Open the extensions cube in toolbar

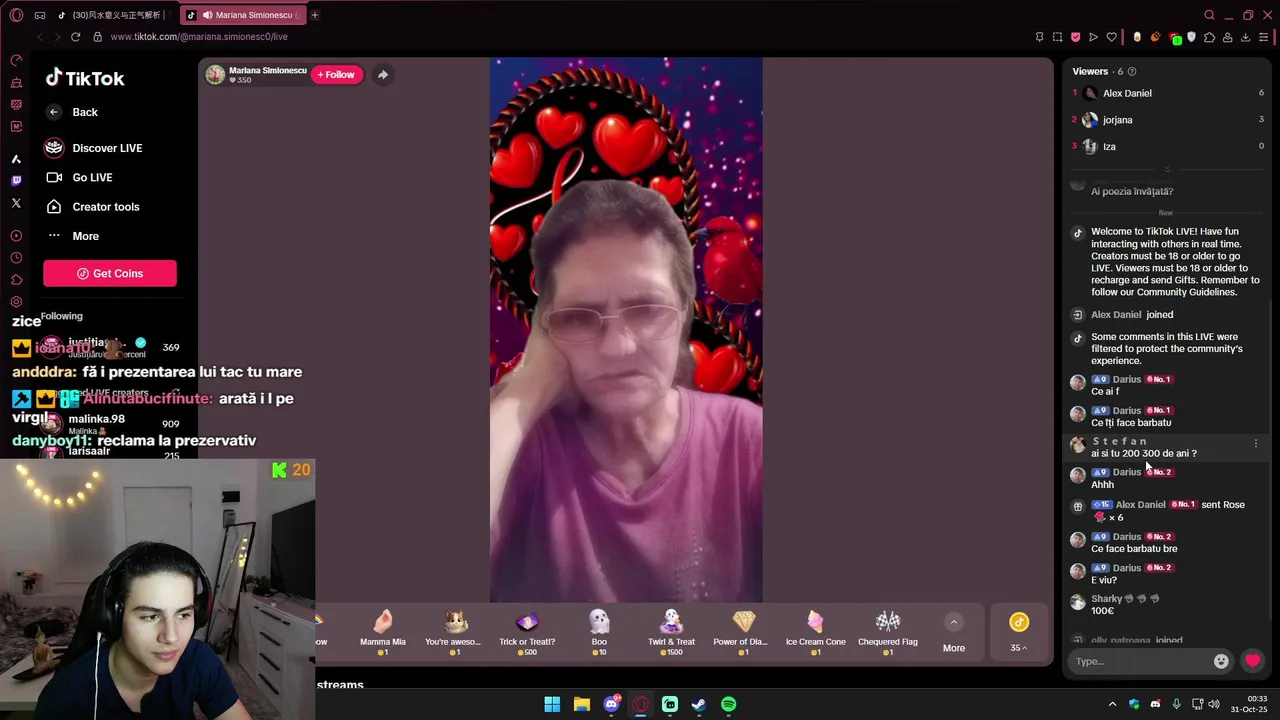tap(1209, 37)
